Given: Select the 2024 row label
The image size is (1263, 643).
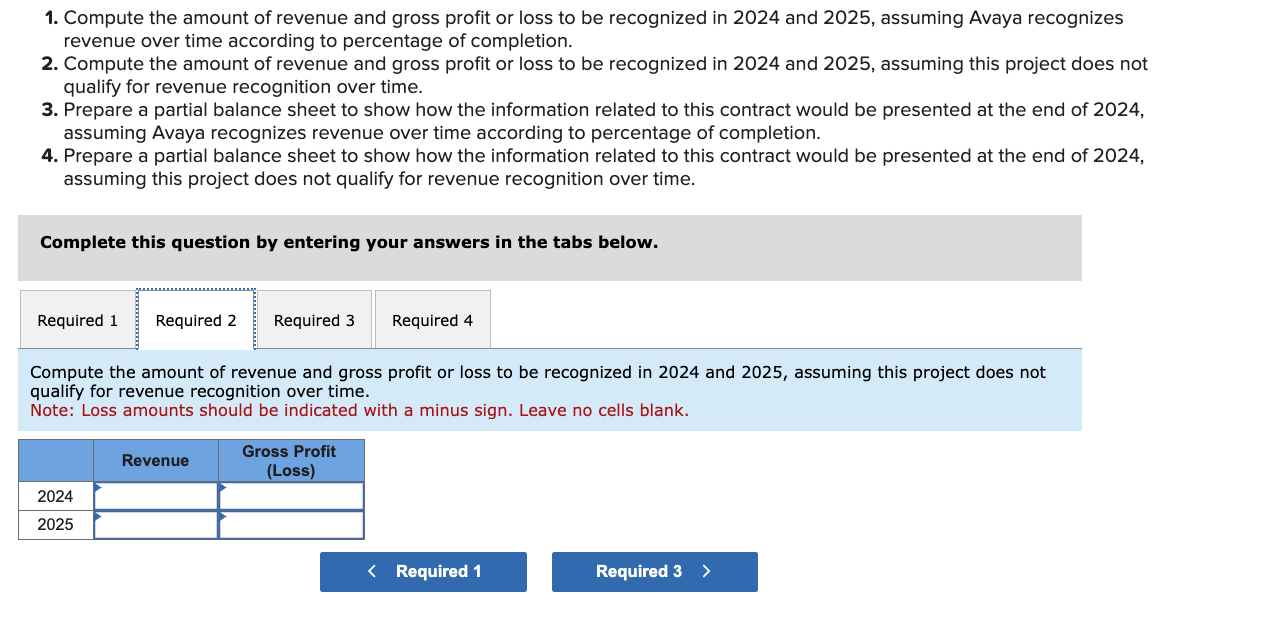Looking at the screenshot, I should click(55, 495).
